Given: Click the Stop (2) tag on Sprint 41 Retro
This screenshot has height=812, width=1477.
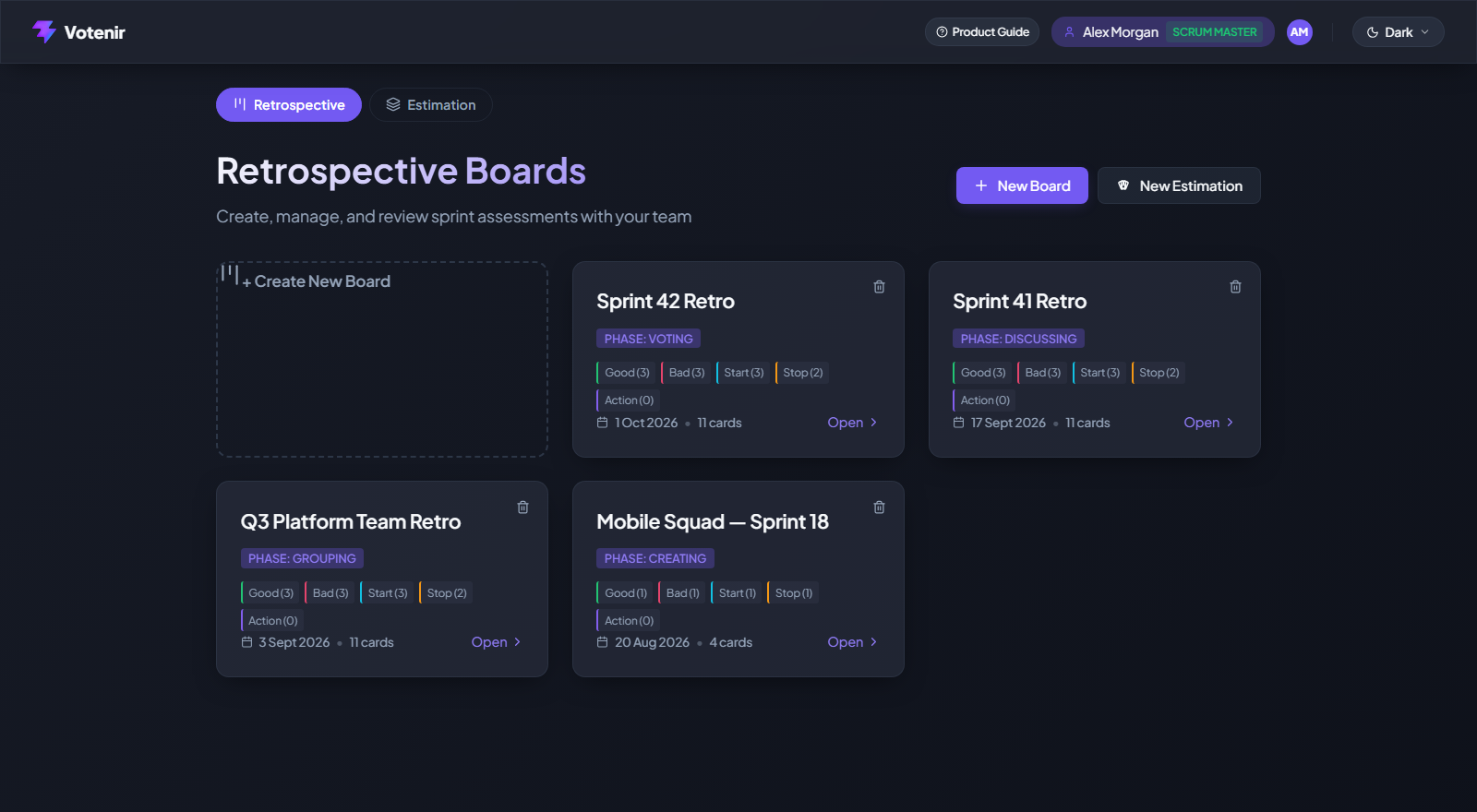Looking at the screenshot, I should [x=1158, y=373].
